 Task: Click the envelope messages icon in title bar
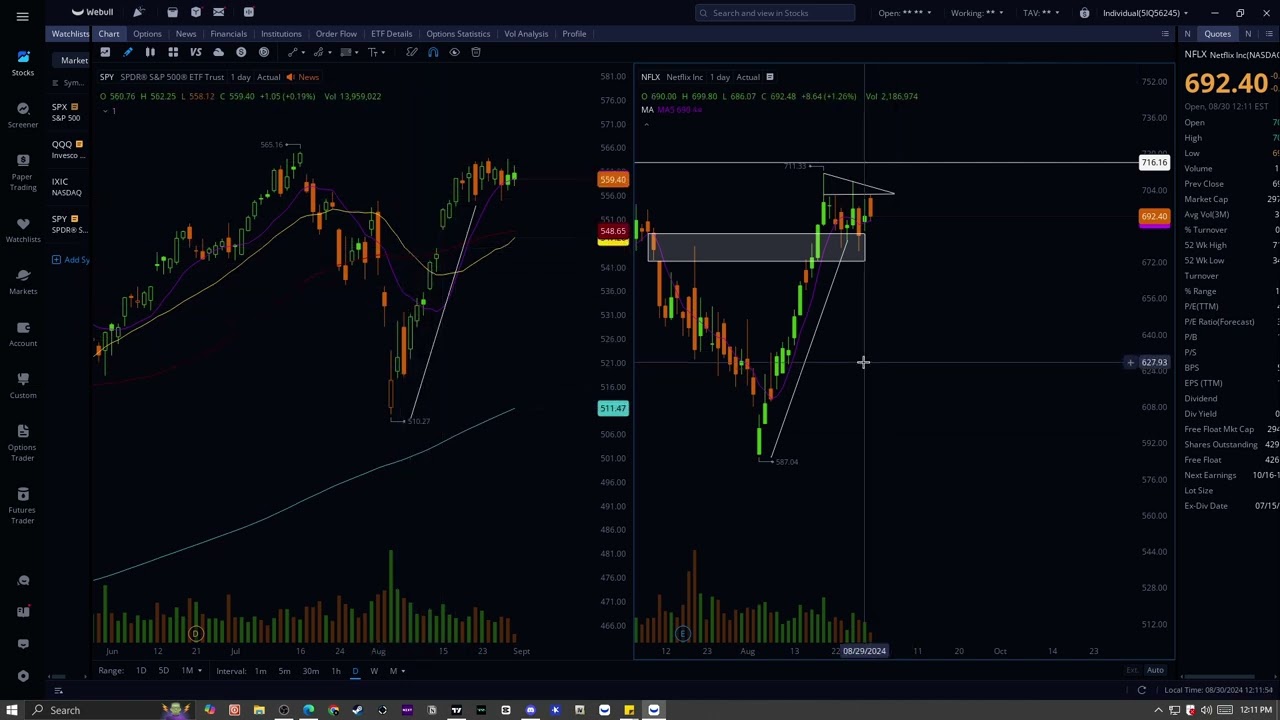(218, 12)
